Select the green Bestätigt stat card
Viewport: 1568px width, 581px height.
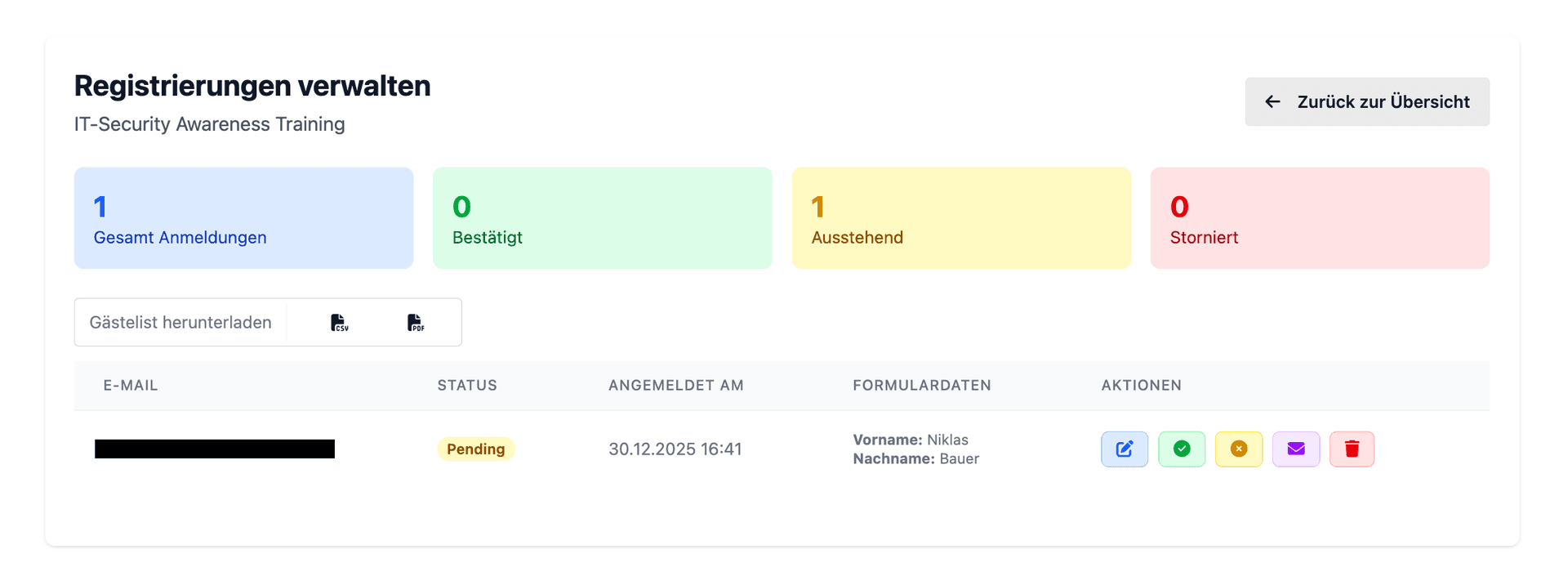click(602, 218)
